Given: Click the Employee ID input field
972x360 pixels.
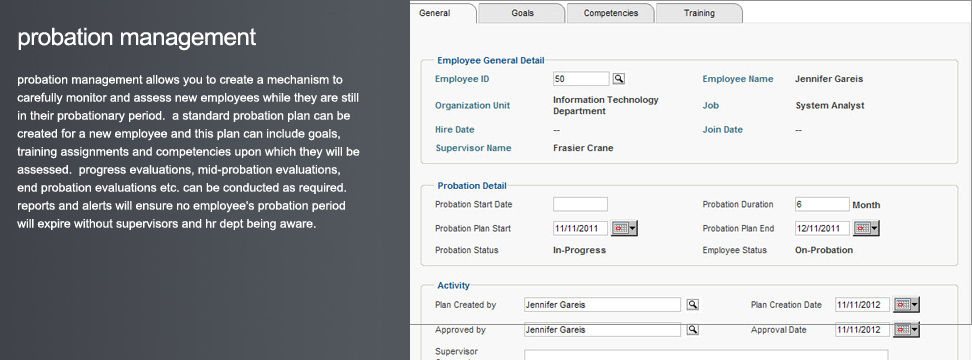Looking at the screenshot, I should 581,79.
